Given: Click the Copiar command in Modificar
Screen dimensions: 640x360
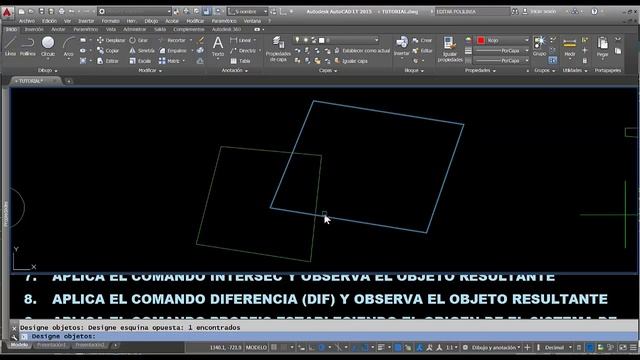Looking at the screenshot, I should (x=108, y=51).
